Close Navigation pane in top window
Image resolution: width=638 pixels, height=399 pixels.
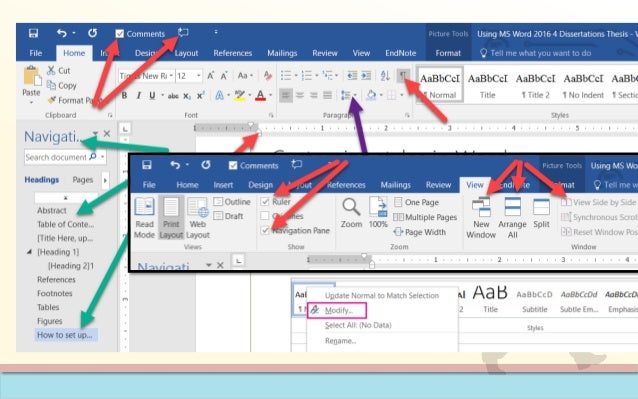(107, 133)
